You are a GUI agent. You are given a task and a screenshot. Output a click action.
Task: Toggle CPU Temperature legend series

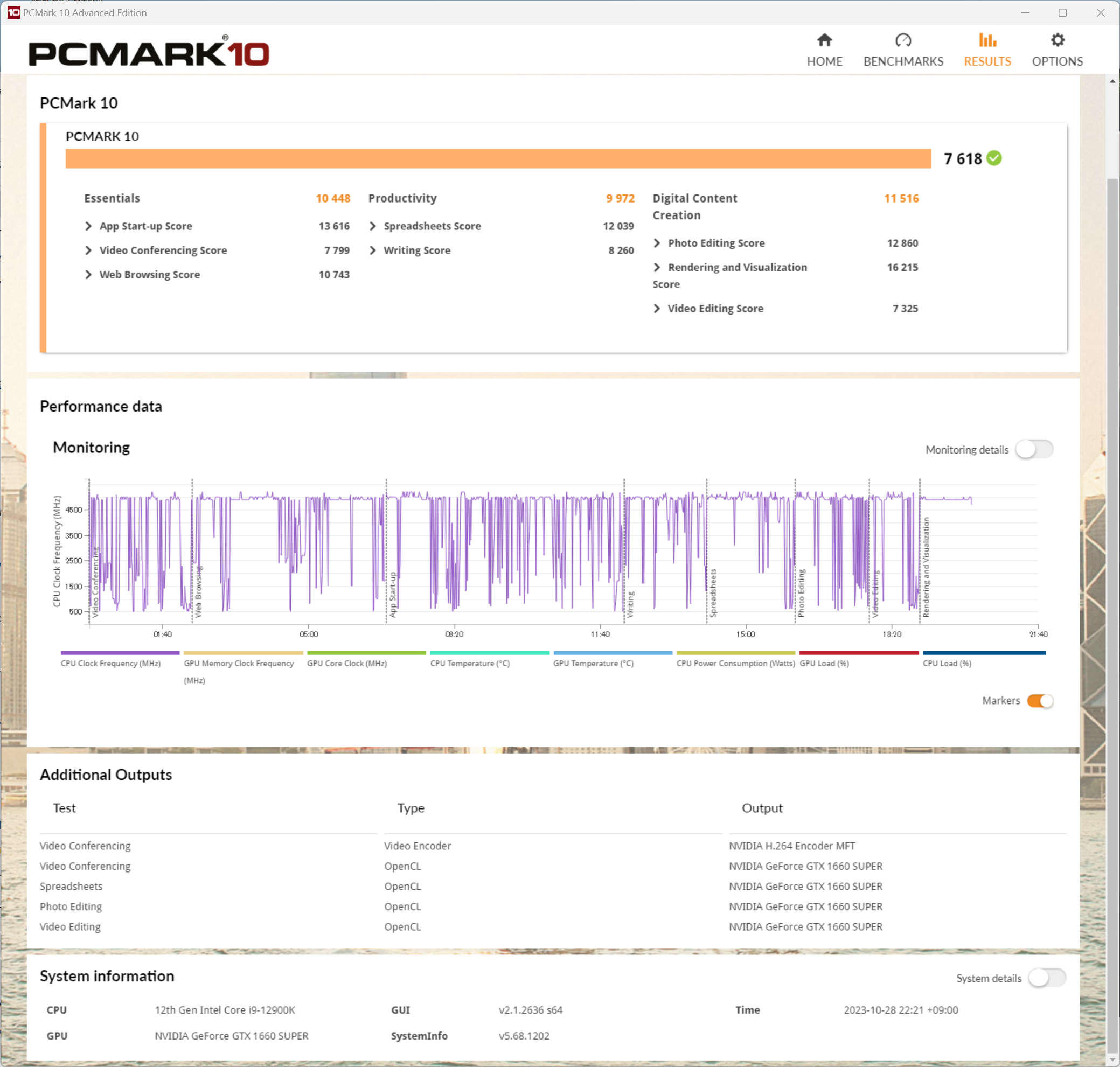tap(490, 660)
